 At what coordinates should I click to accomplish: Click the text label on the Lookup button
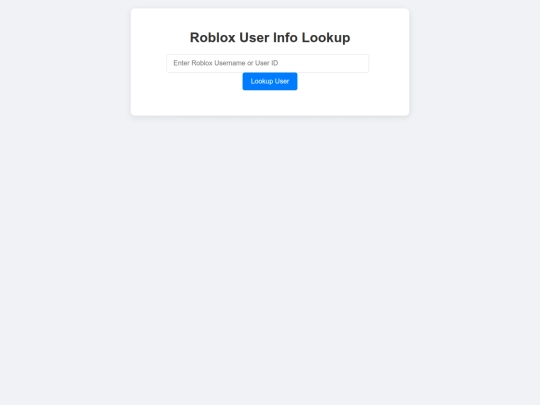pos(270,81)
